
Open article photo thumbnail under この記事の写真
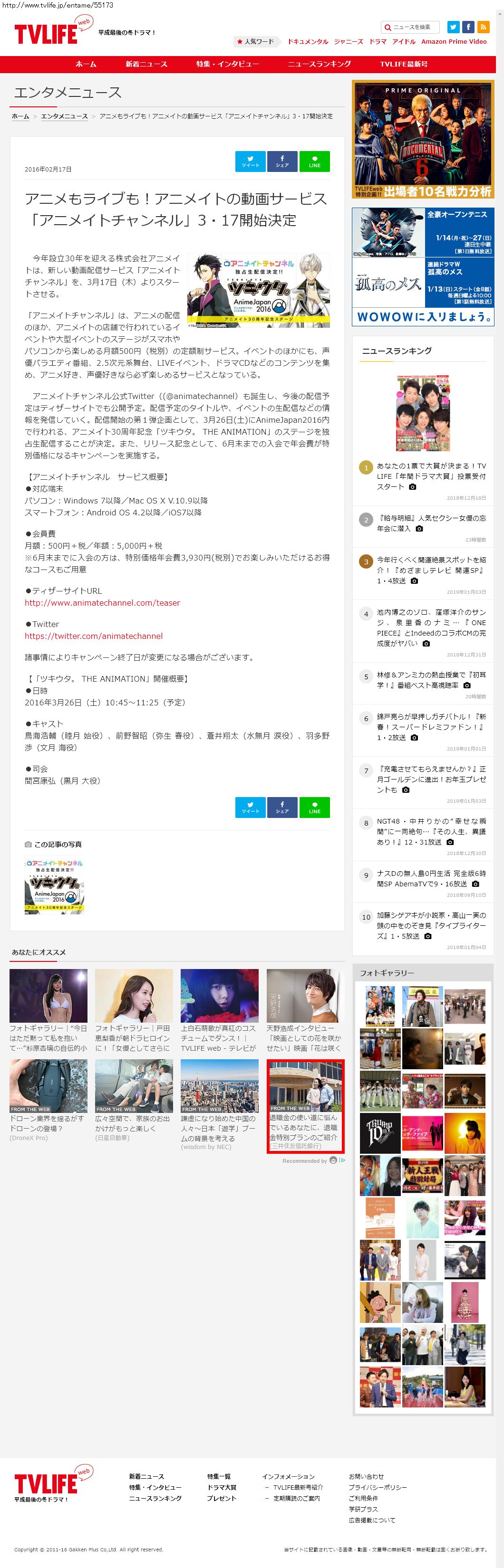click(54, 886)
